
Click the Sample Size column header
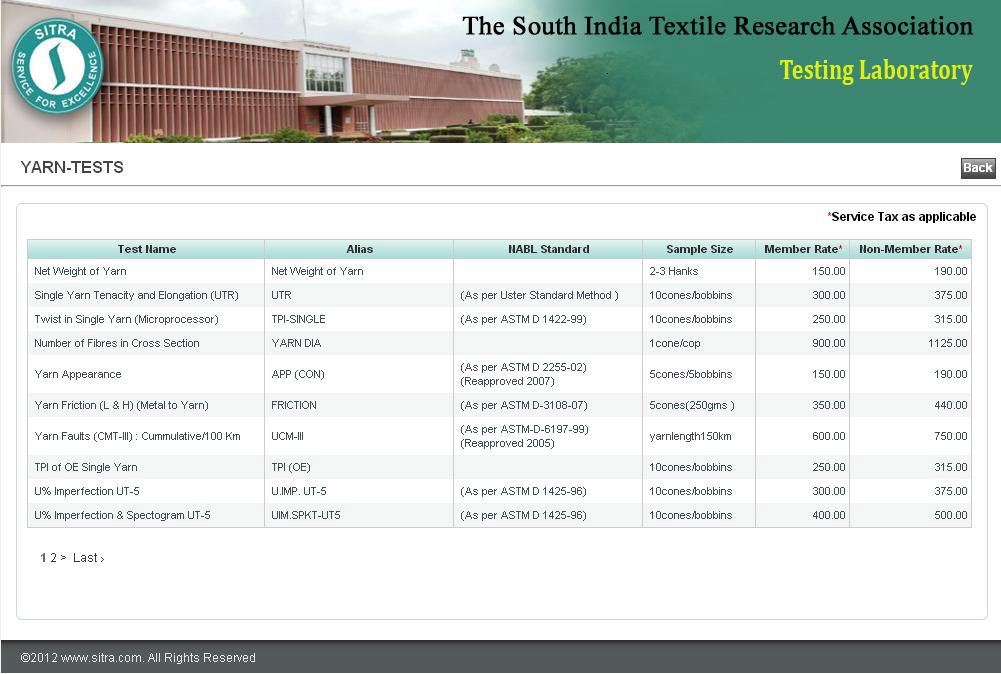click(699, 249)
